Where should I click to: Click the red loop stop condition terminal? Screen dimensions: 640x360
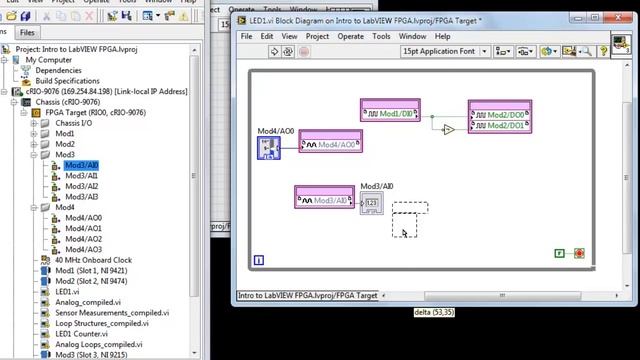tap(579, 253)
